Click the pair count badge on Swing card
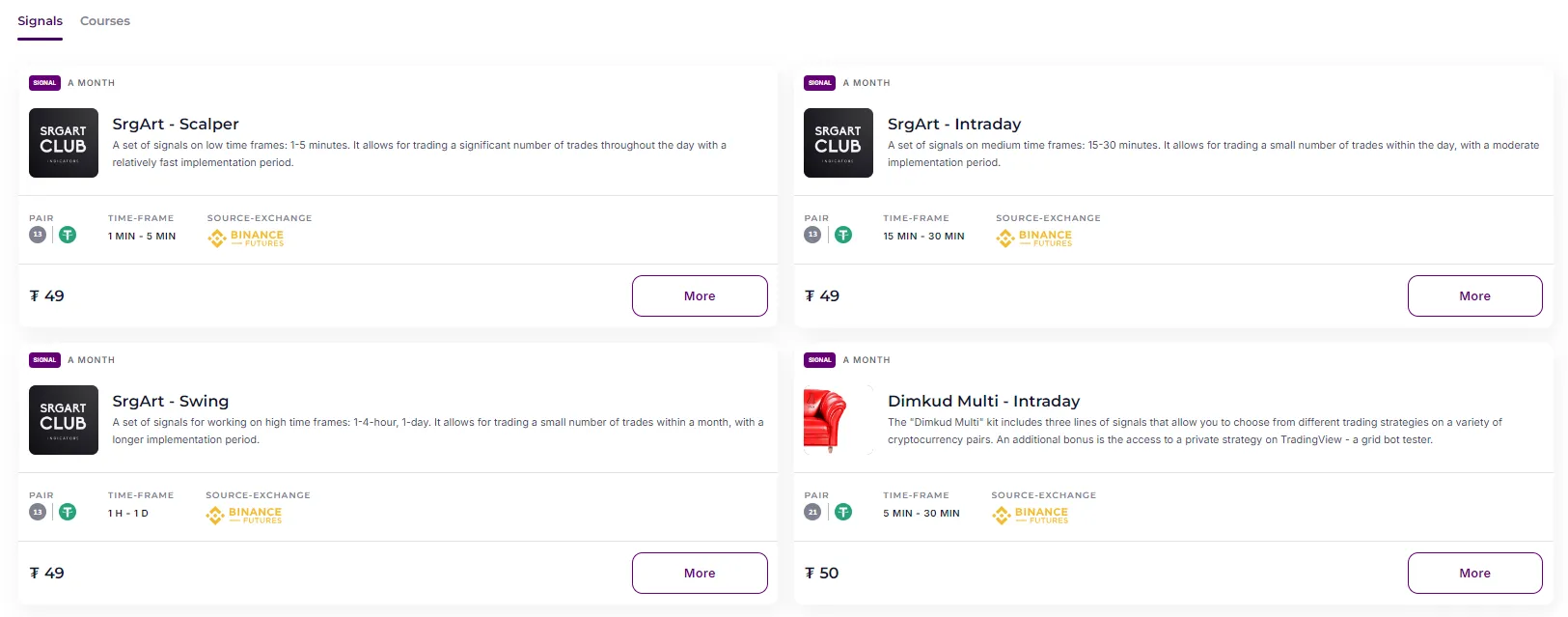The height and width of the screenshot is (617, 1568). (38, 512)
